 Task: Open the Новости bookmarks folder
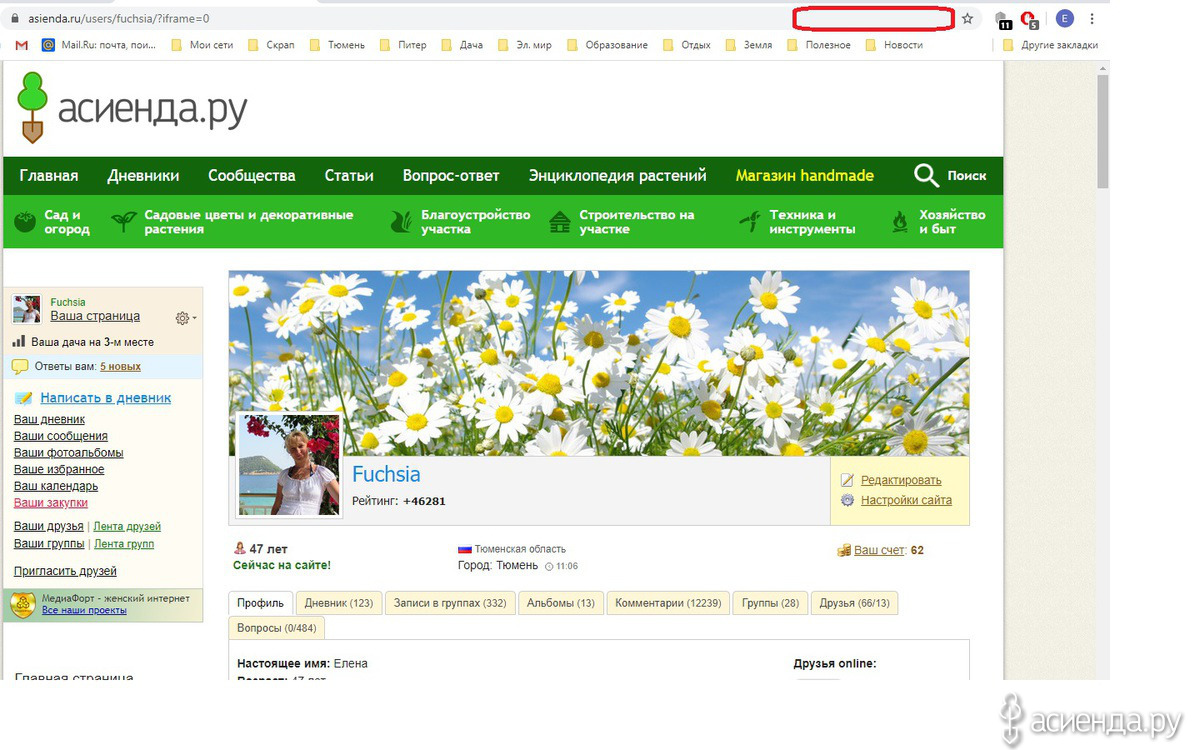(x=894, y=45)
